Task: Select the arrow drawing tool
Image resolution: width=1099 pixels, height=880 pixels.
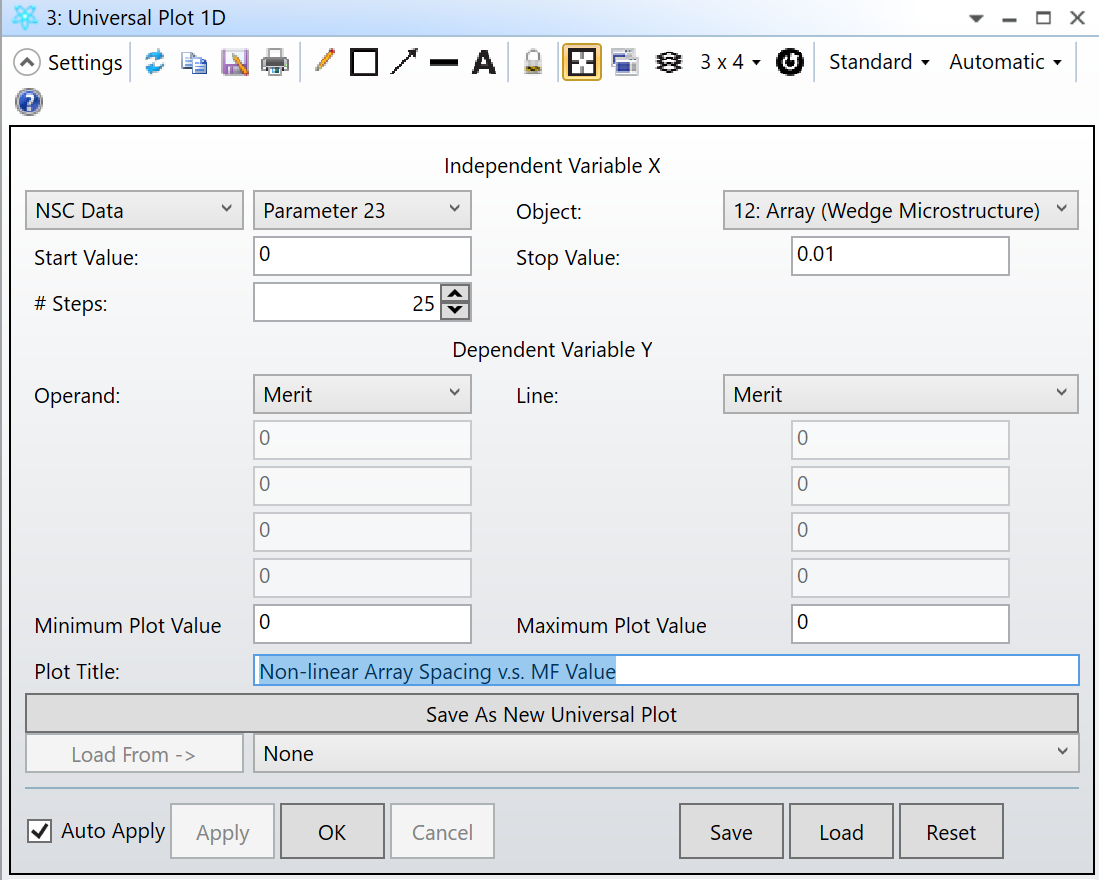Action: click(x=404, y=62)
